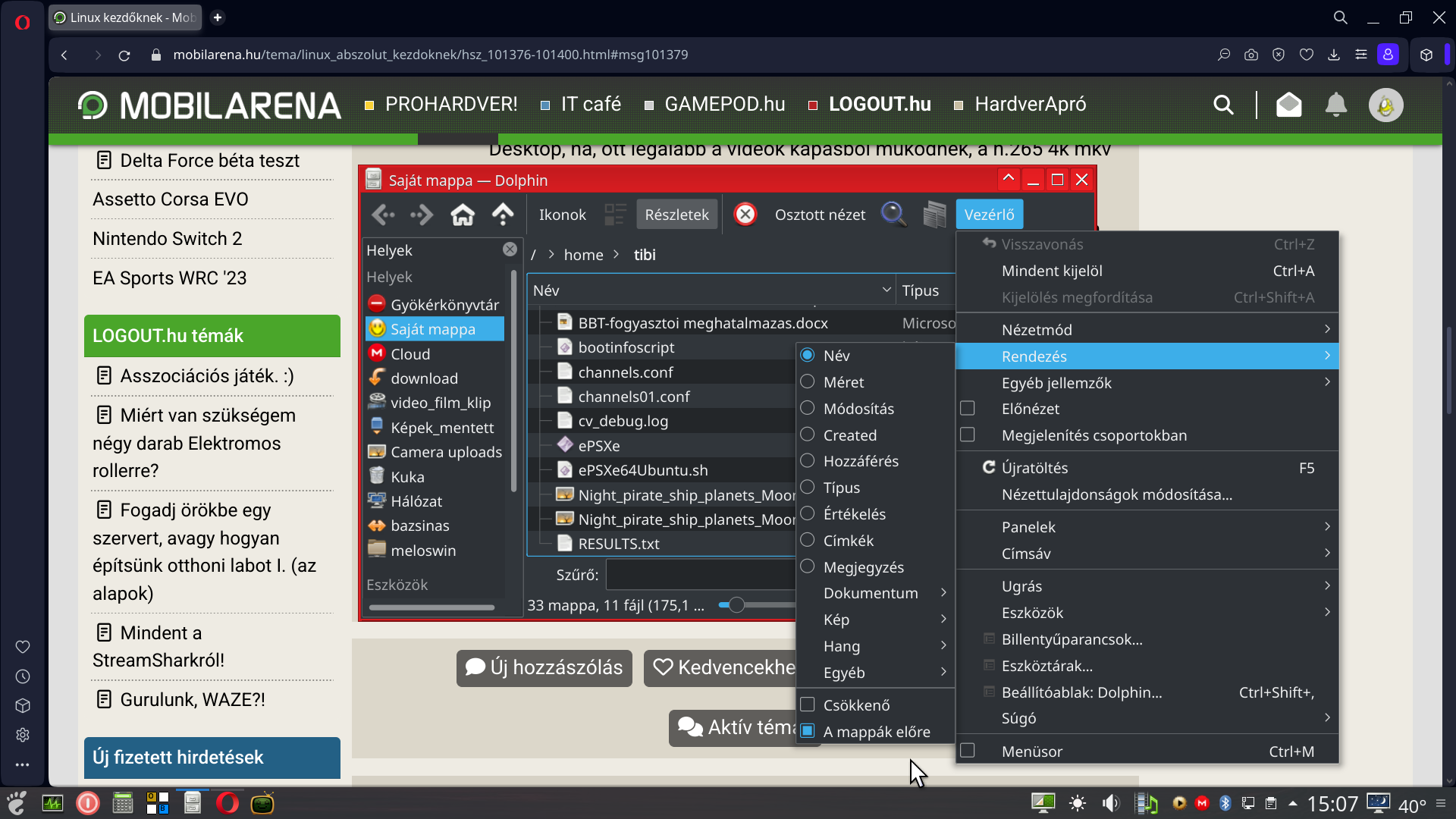Image resolution: width=1456 pixels, height=819 pixels.
Task: Open Név column sort dropdown arrow
Action: click(886, 290)
